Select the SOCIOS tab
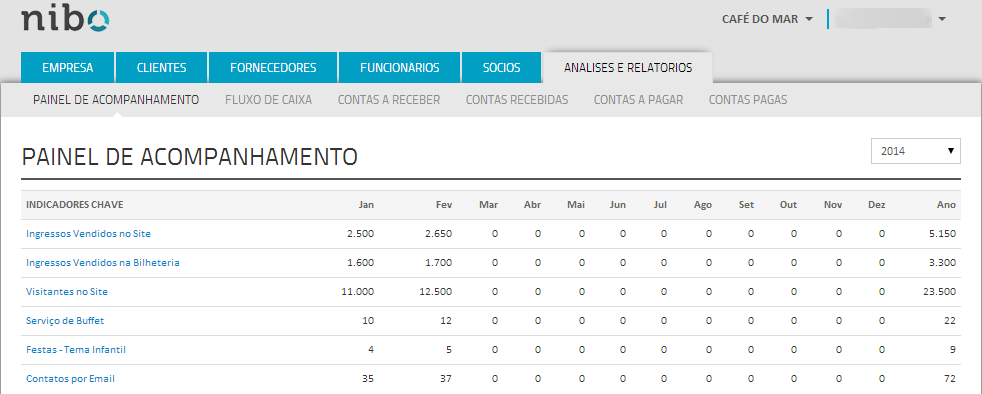Screen dimensions: 982x394 pos(501,68)
